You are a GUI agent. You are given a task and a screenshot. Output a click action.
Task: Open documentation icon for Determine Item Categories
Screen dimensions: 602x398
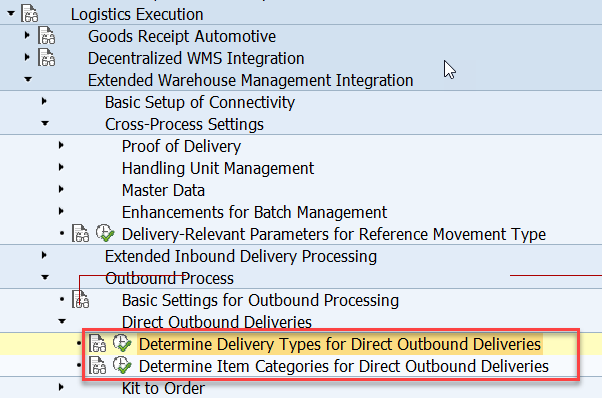[x=97, y=365]
